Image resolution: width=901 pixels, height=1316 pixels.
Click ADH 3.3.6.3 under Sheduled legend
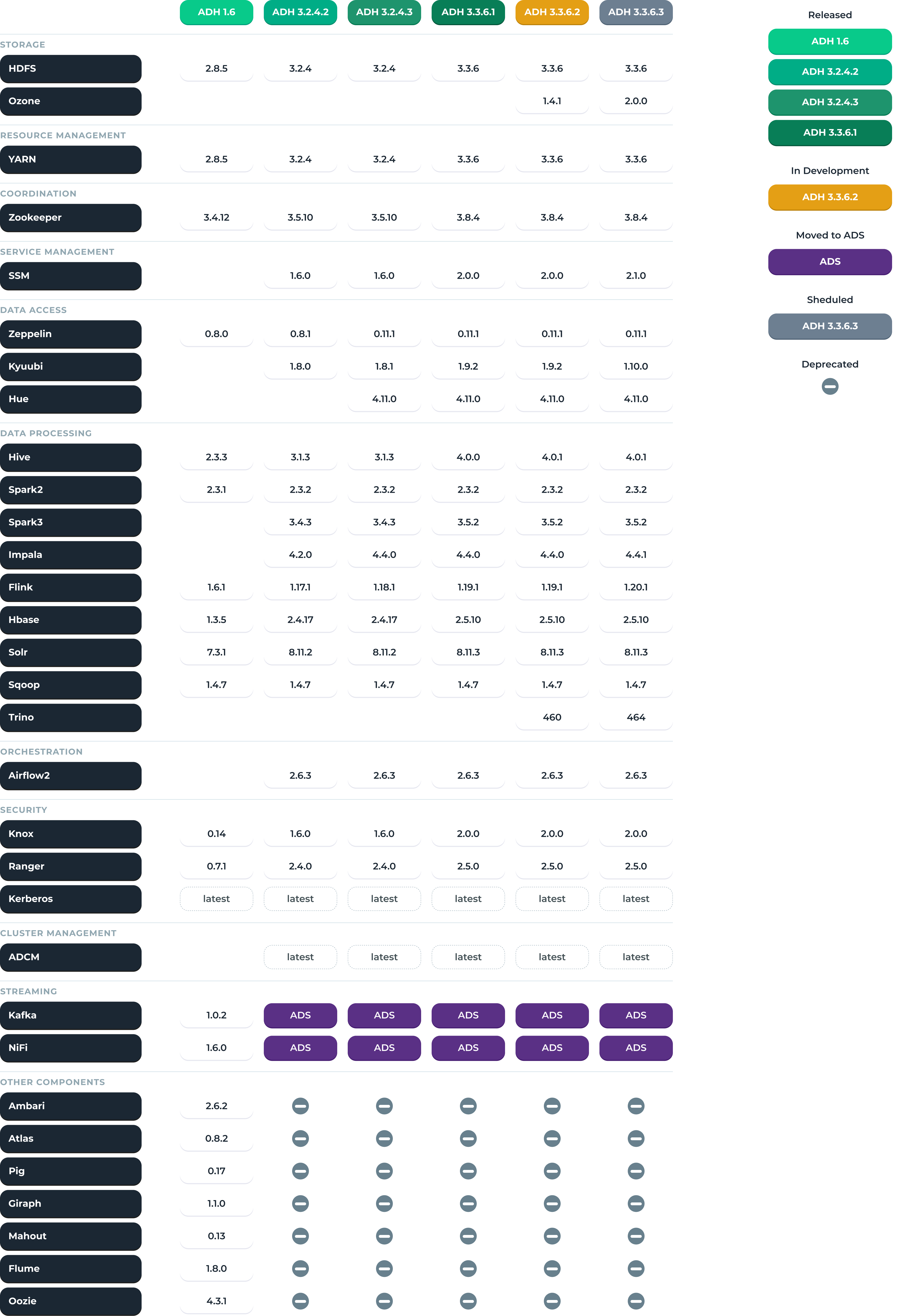click(830, 326)
